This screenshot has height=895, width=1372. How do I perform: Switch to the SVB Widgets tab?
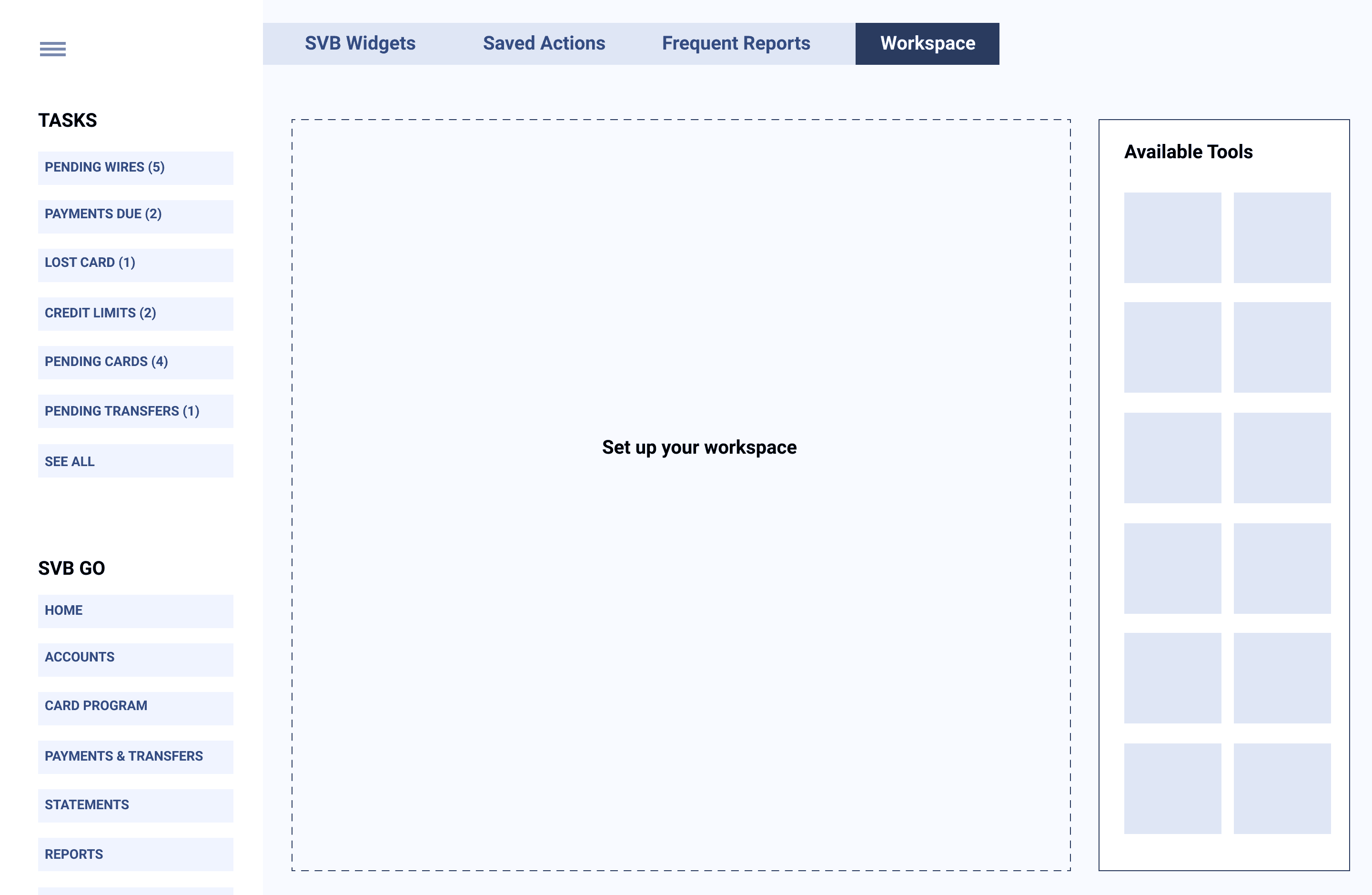[360, 43]
